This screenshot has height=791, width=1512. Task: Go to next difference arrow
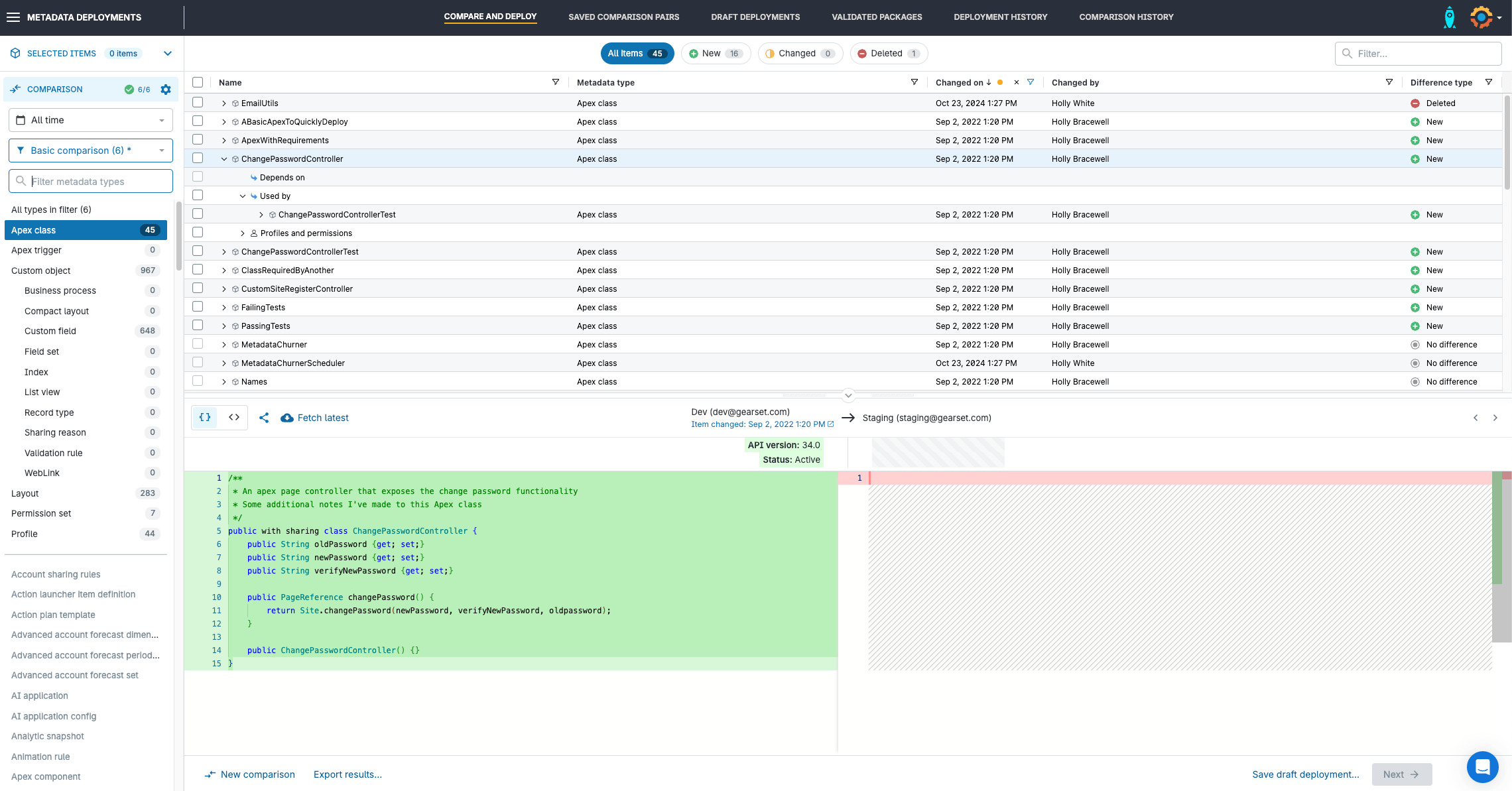coord(1495,418)
